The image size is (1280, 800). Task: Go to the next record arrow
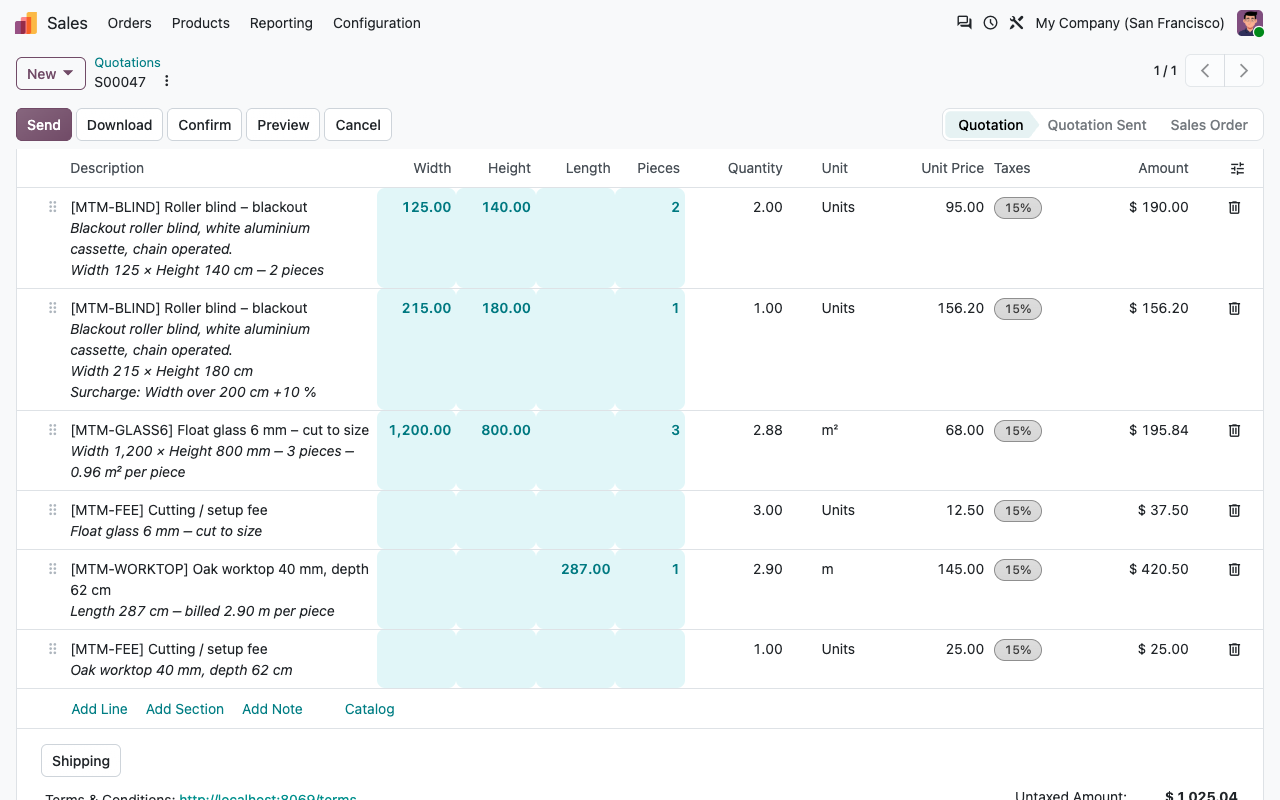[1244, 71]
